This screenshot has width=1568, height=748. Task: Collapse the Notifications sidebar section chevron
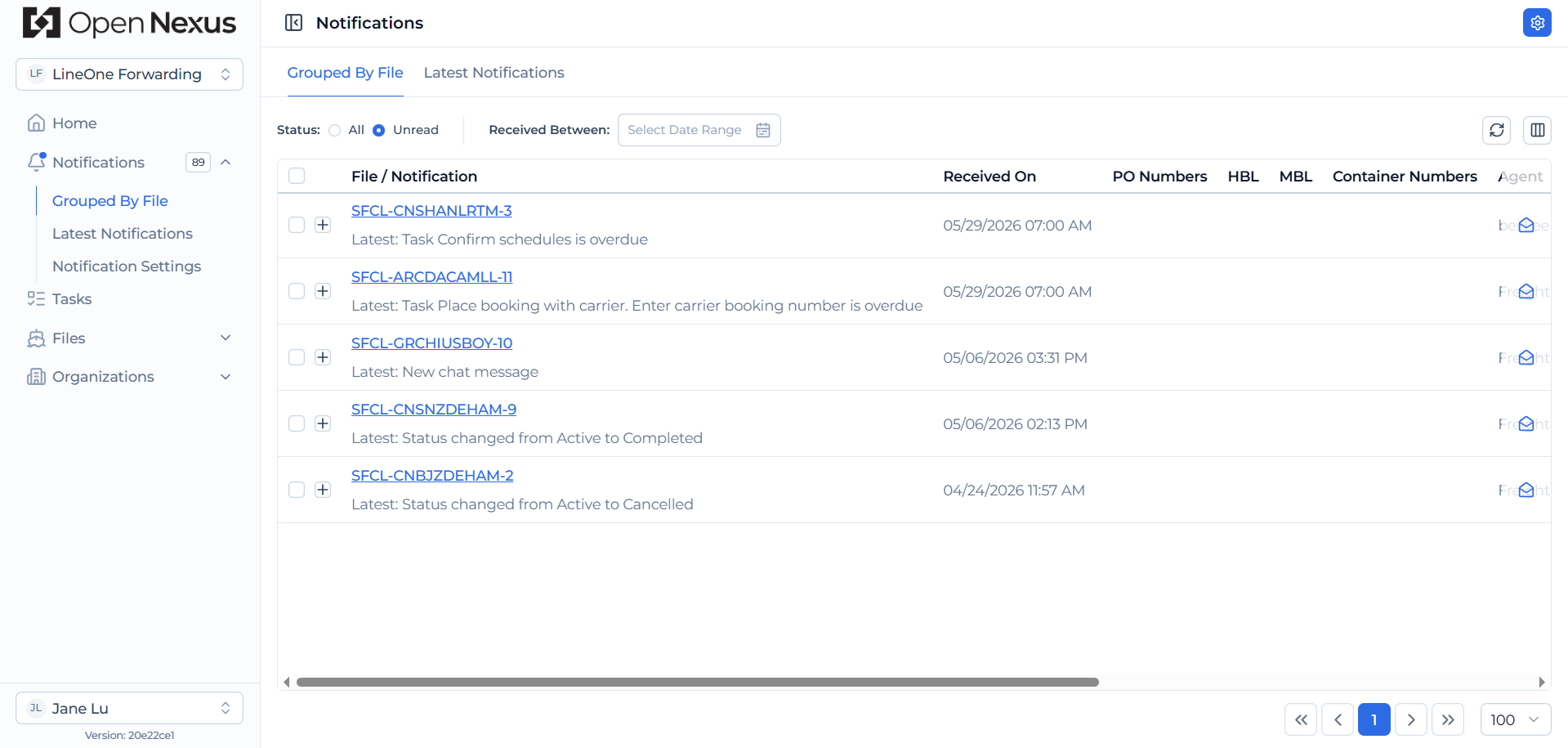(x=226, y=162)
